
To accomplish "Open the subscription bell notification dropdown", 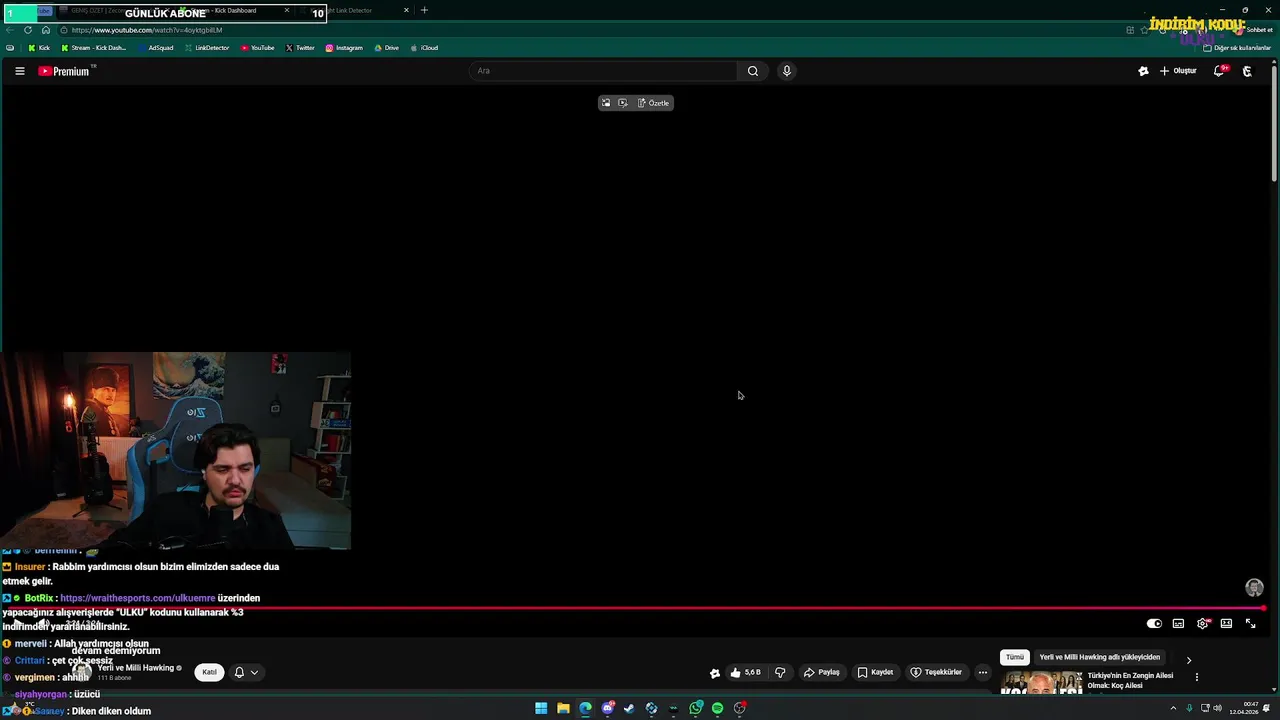I will 246,672.
